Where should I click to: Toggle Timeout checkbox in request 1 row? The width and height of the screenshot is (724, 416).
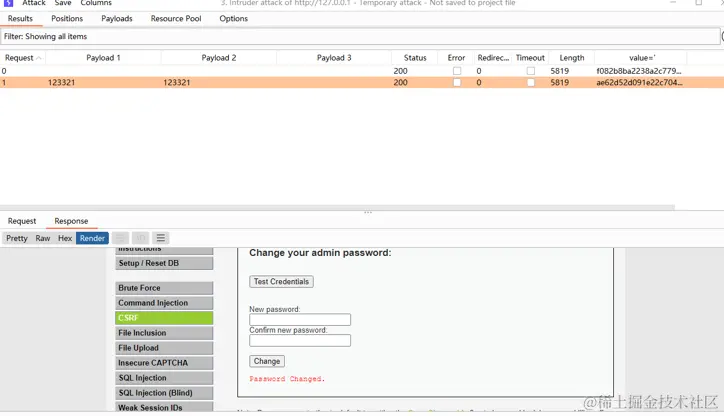(531, 83)
